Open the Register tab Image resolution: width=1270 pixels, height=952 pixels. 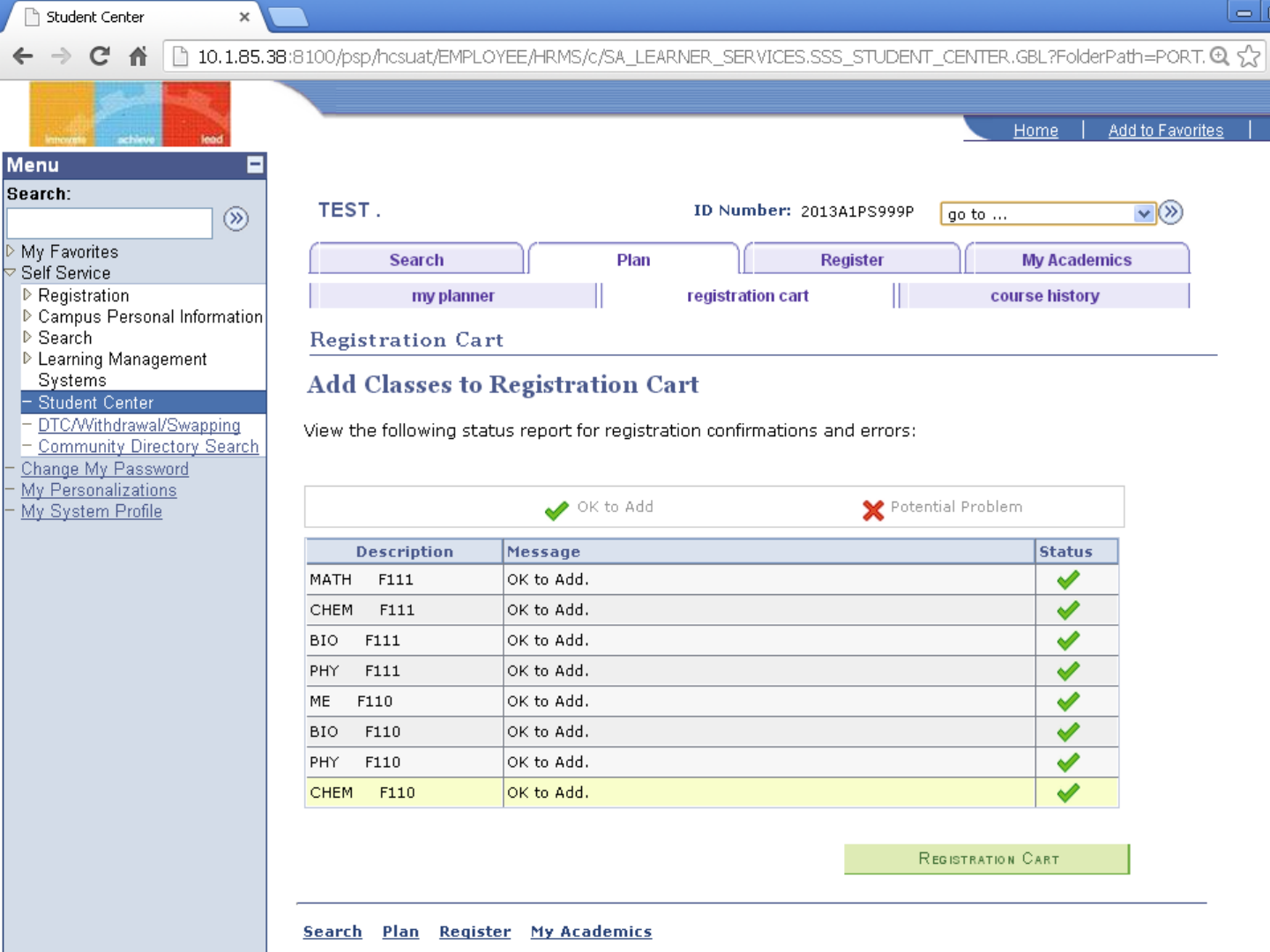852,259
